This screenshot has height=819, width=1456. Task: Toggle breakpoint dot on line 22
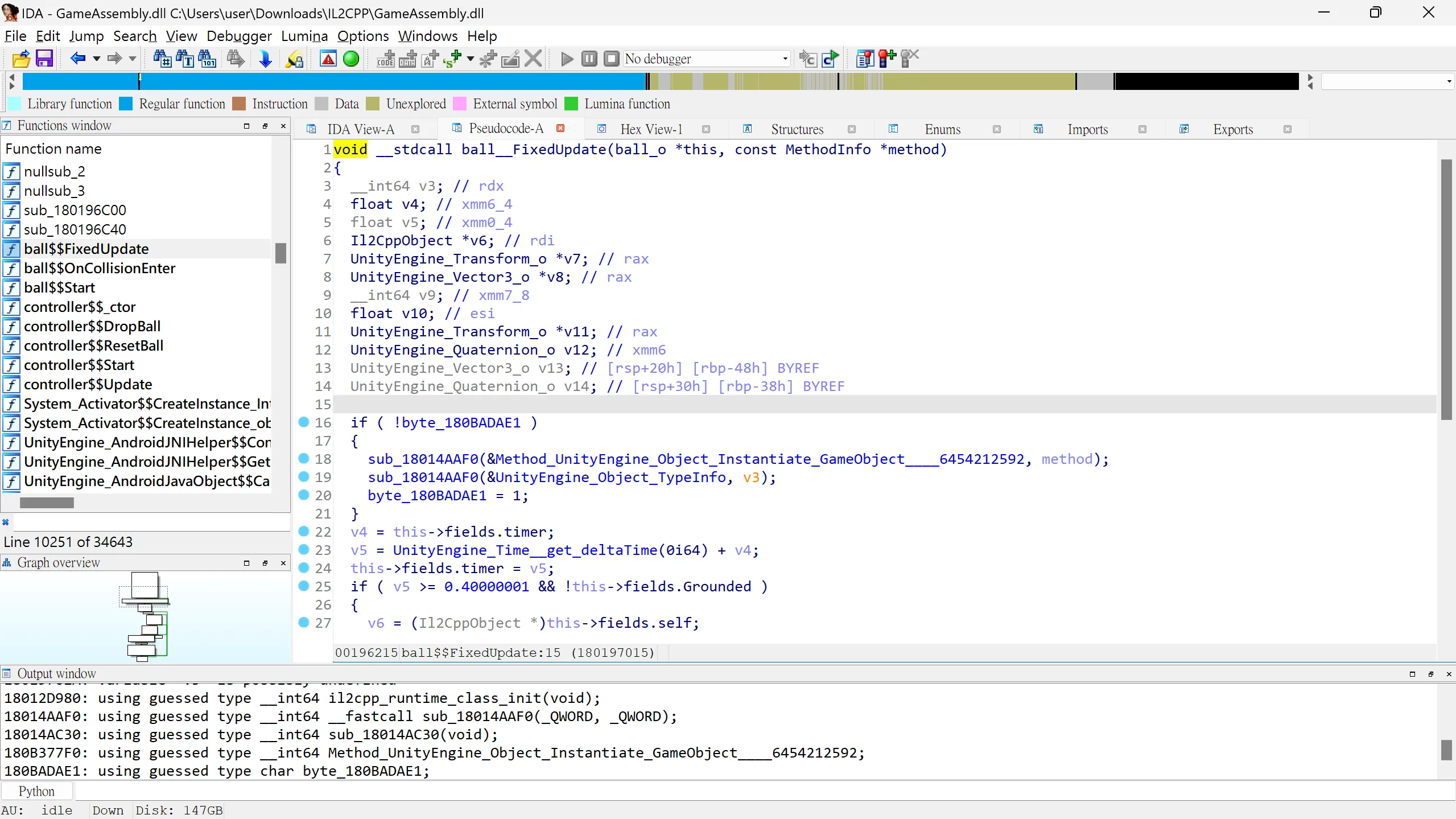pos(304,531)
